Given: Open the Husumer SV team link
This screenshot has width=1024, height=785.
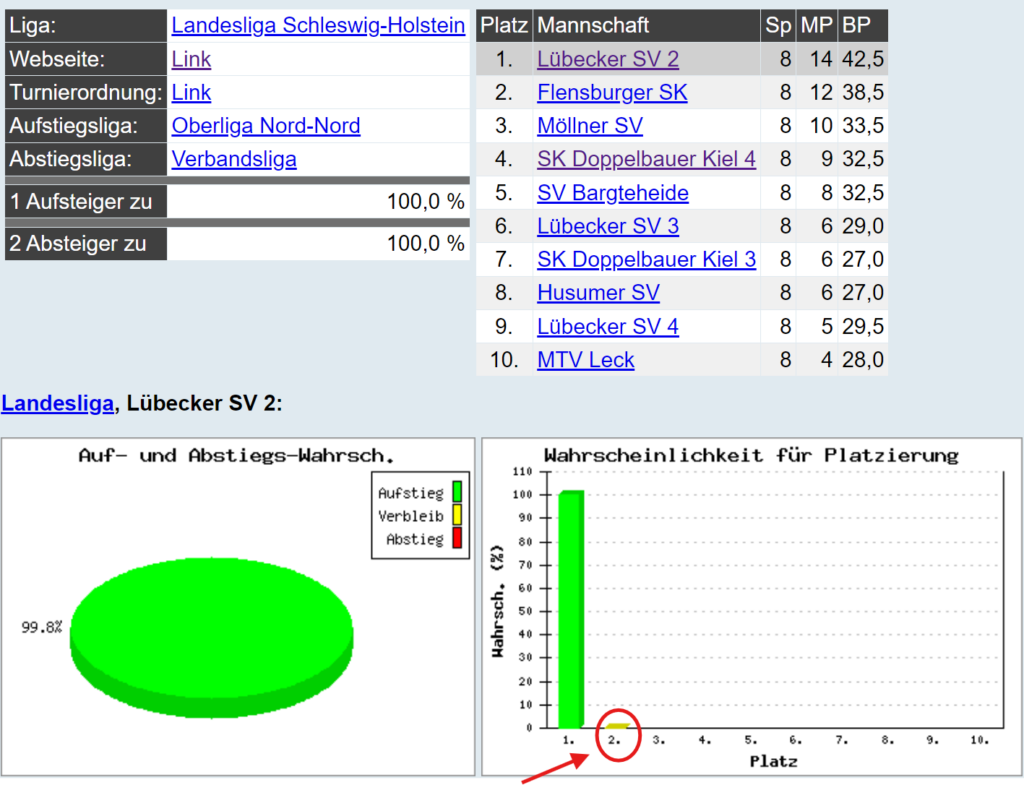Looking at the screenshot, I should click(598, 293).
